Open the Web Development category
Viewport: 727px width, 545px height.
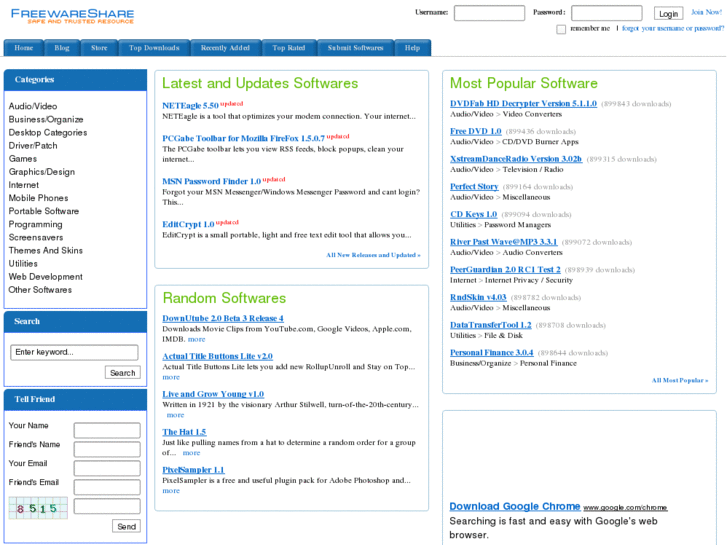click(45, 276)
